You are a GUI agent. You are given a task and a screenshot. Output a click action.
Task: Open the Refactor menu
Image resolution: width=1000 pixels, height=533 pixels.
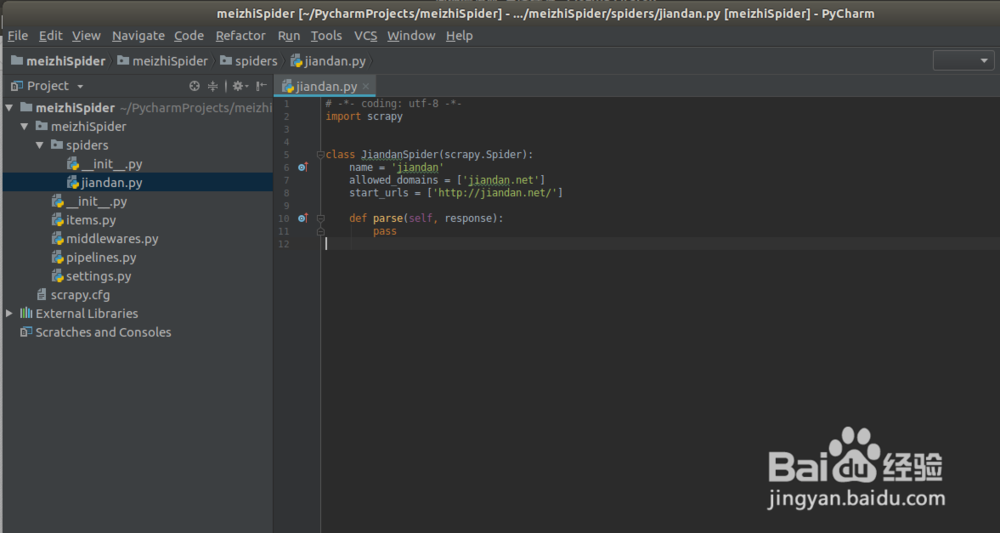tap(240, 36)
